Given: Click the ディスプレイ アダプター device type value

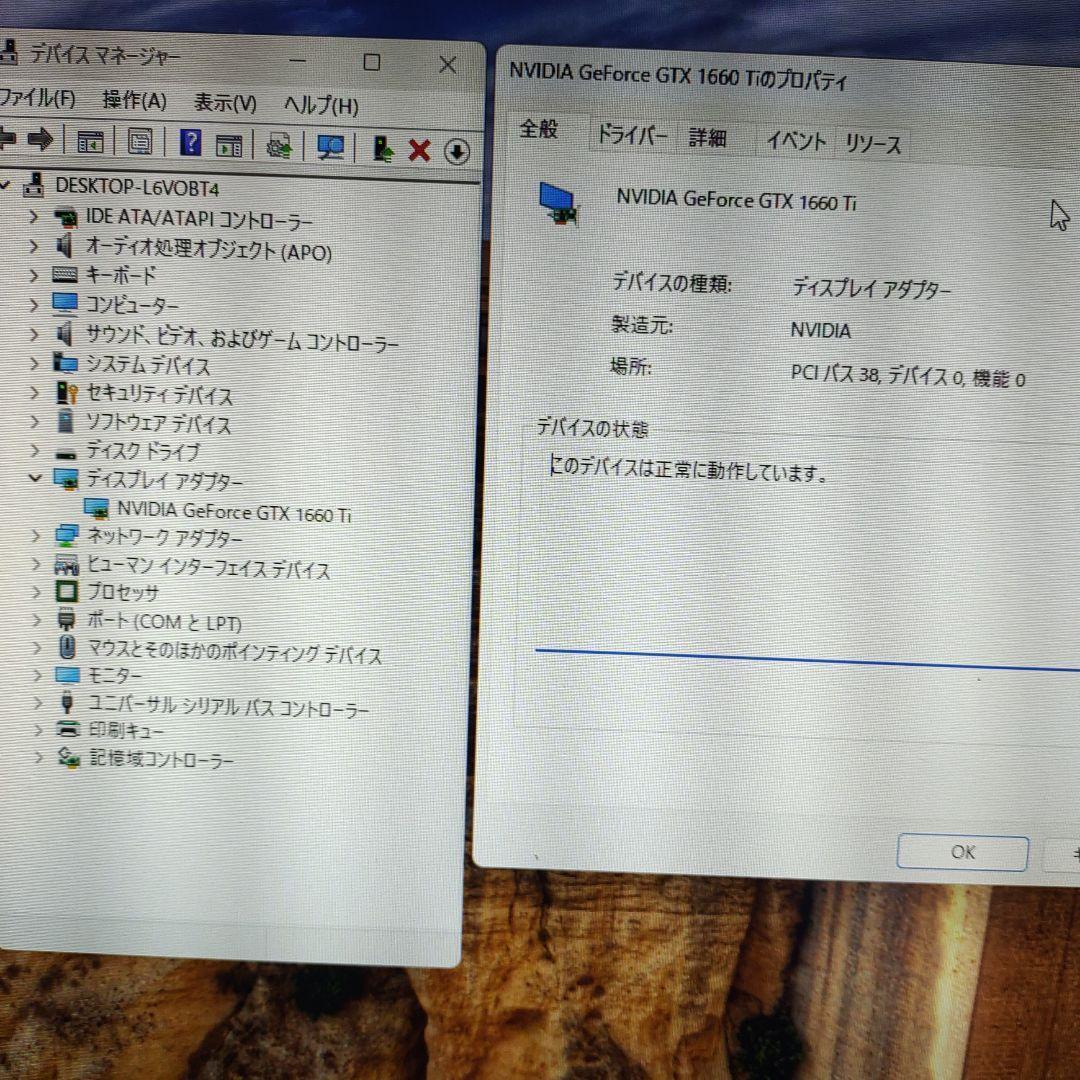Looking at the screenshot, I should tap(871, 288).
